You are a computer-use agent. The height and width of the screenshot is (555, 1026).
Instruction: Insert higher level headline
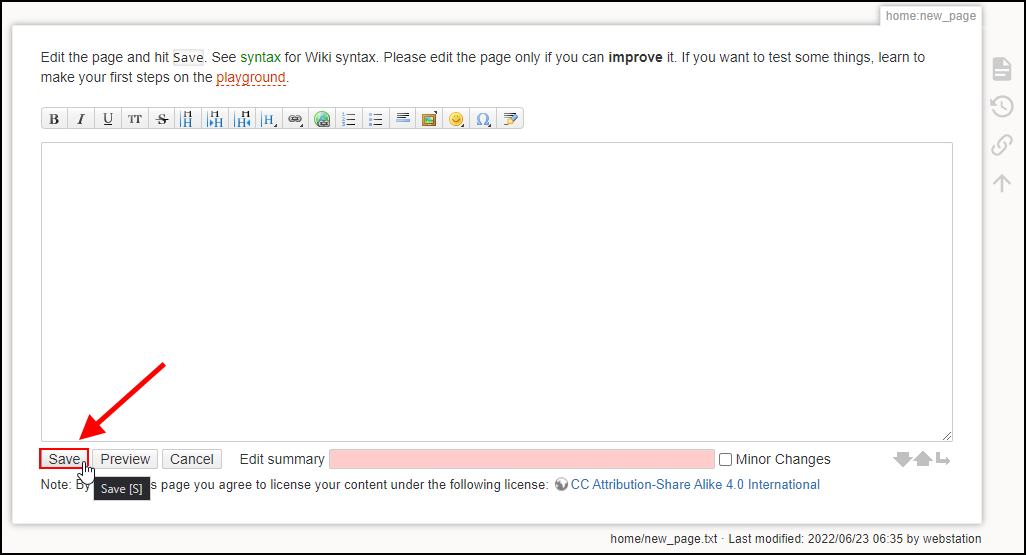(241, 118)
